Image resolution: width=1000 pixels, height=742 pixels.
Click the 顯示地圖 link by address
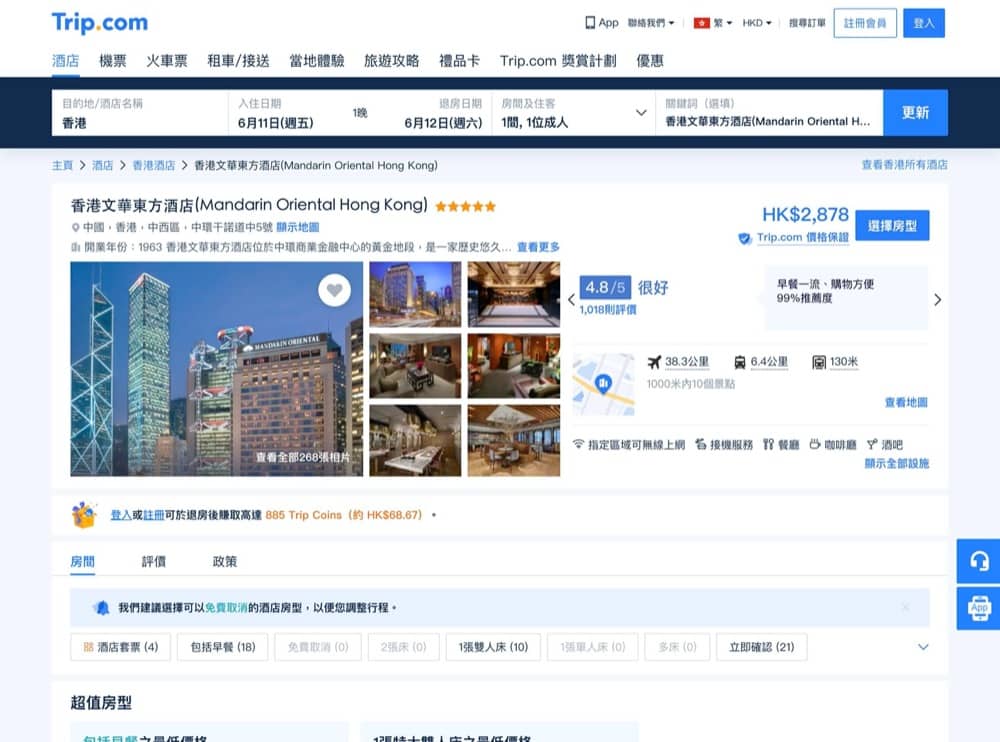pyautogui.click(x=297, y=227)
